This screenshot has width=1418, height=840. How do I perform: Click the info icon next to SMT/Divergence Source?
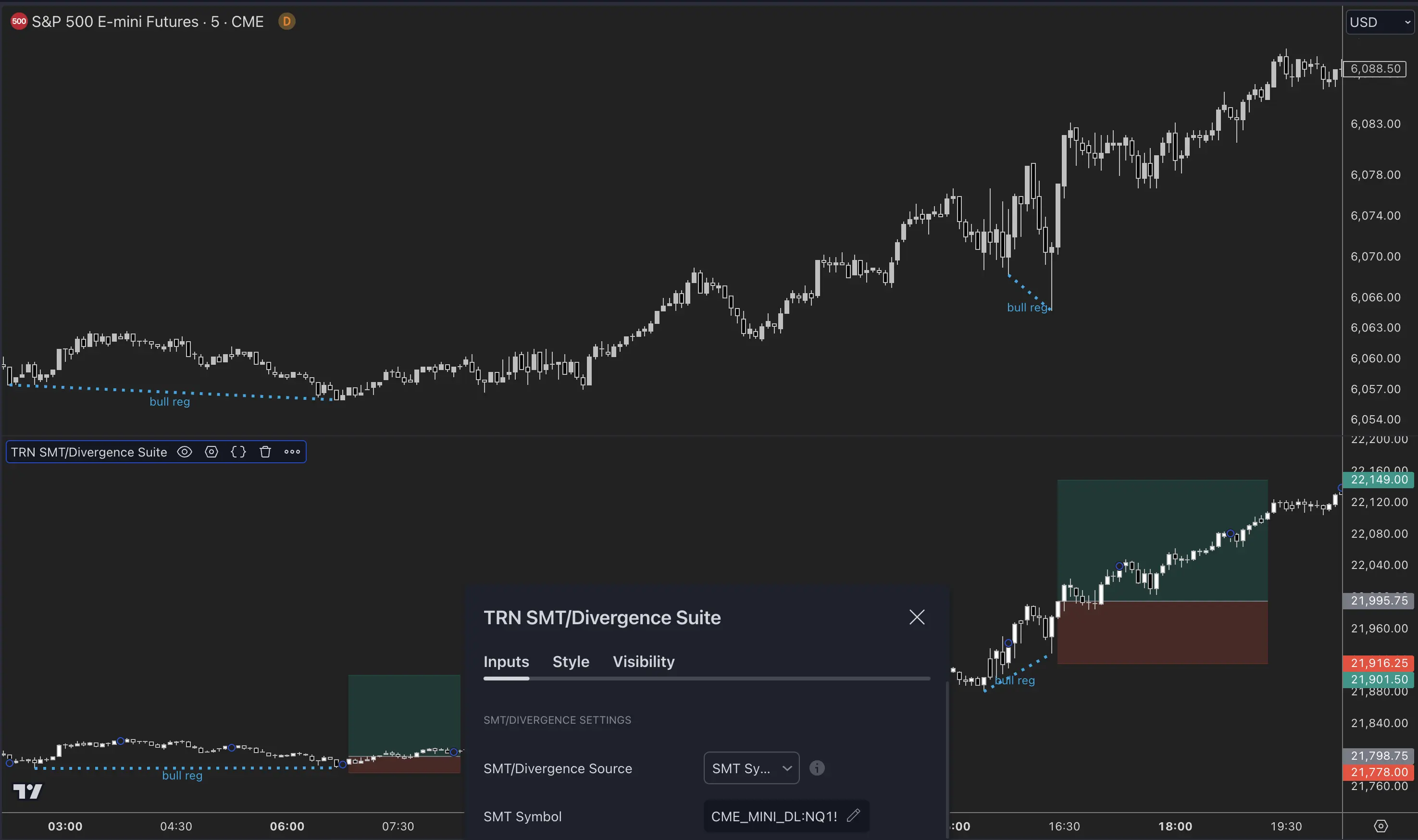tap(817, 768)
